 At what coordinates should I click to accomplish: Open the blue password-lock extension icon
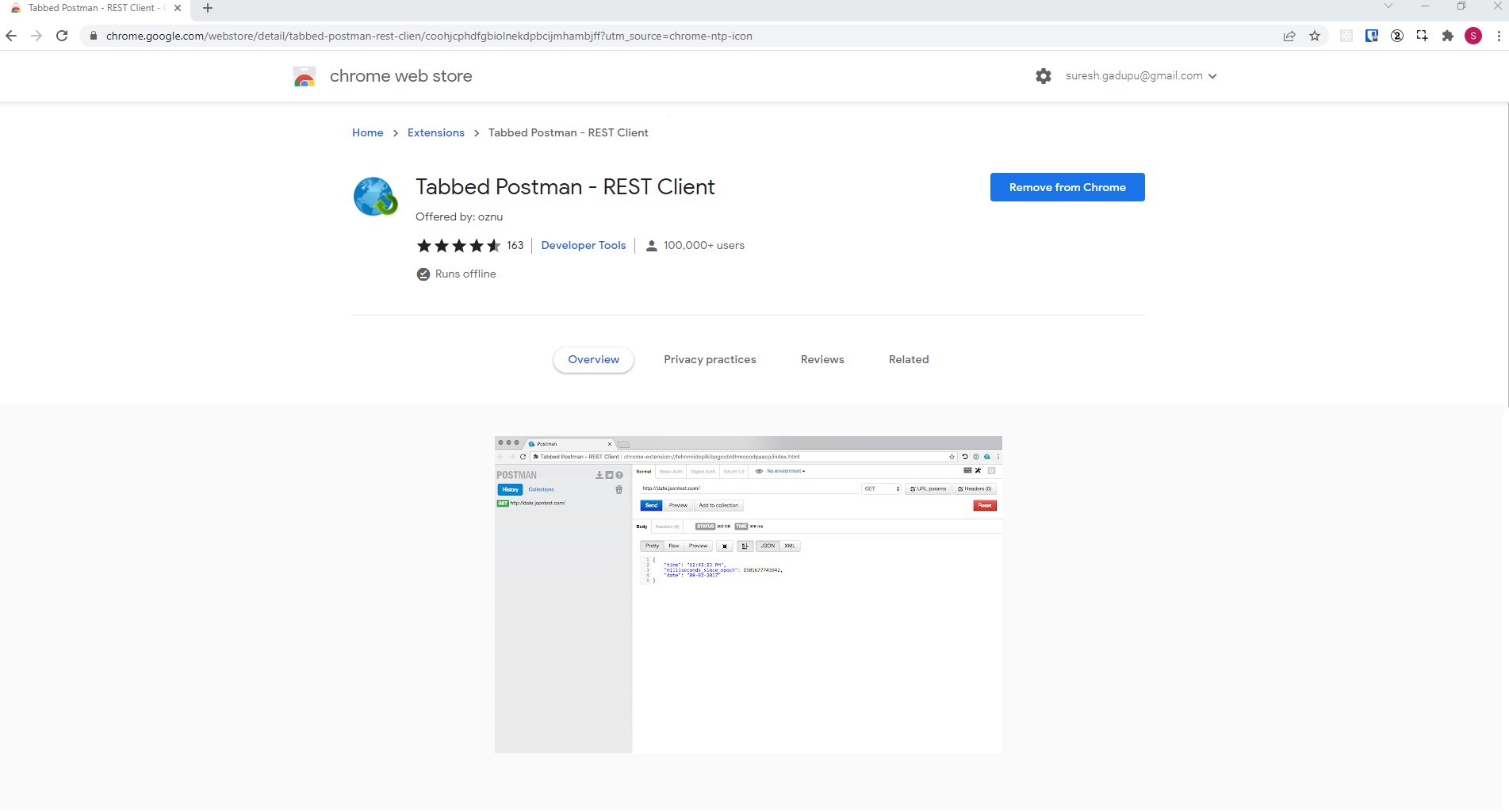1371,36
